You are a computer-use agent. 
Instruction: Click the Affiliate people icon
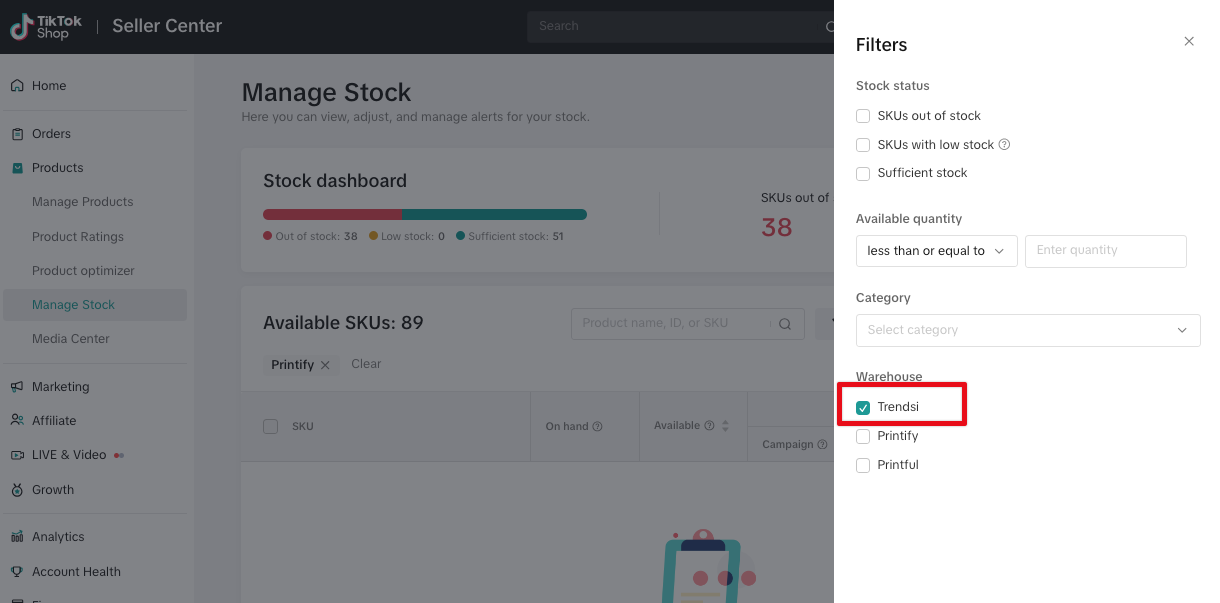pyautogui.click(x=17, y=421)
